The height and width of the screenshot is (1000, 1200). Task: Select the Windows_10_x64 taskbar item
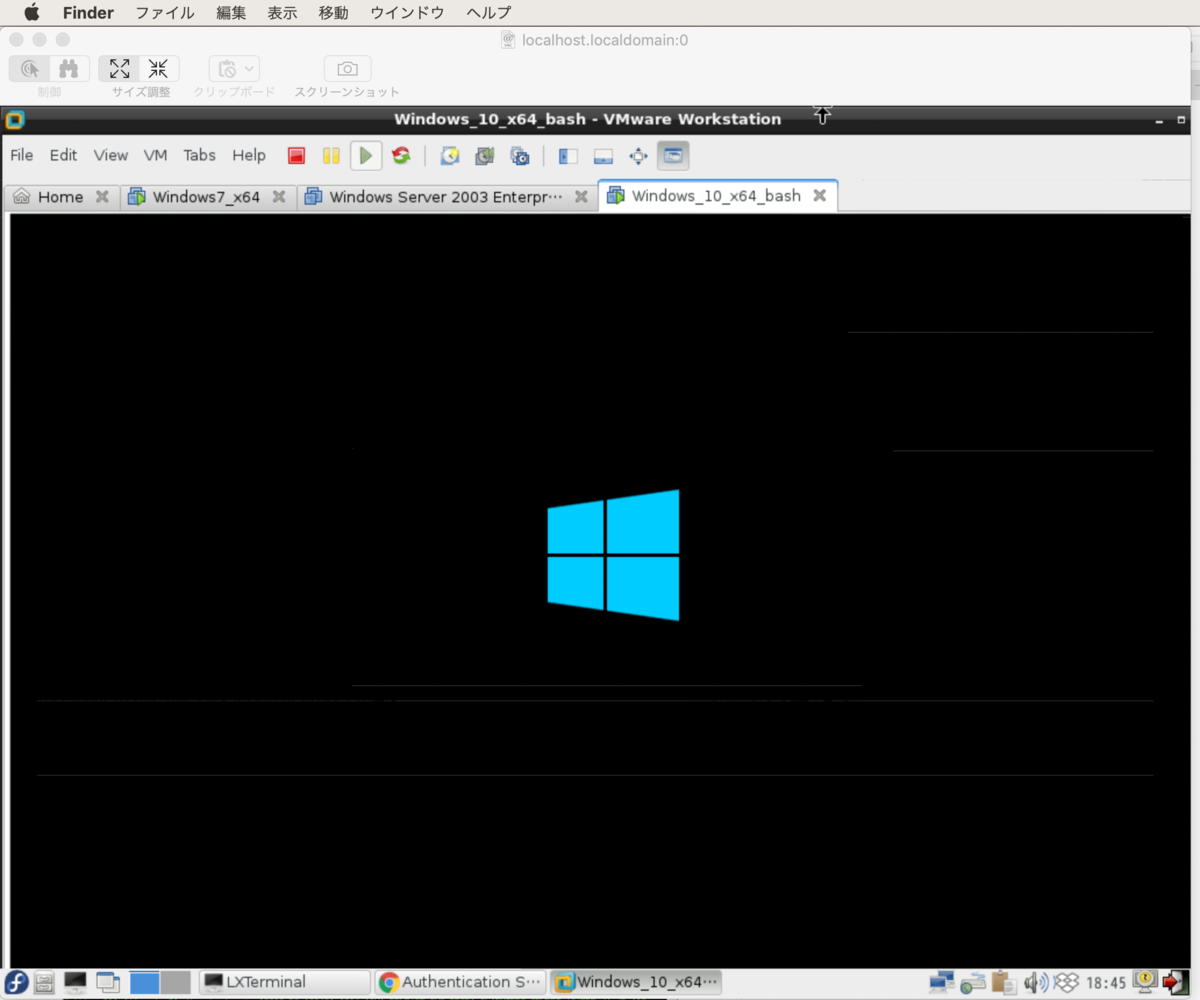tap(637, 982)
